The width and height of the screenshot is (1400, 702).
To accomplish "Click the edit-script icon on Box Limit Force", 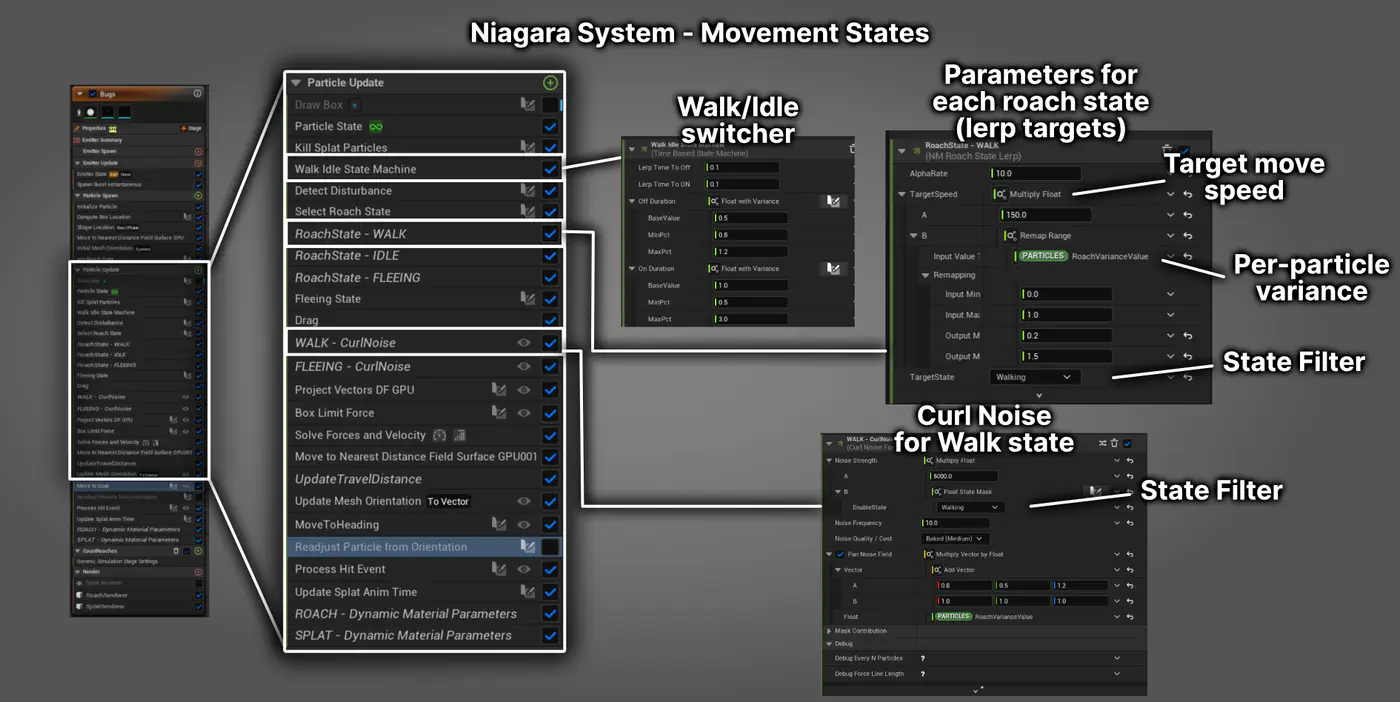I will [499, 412].
